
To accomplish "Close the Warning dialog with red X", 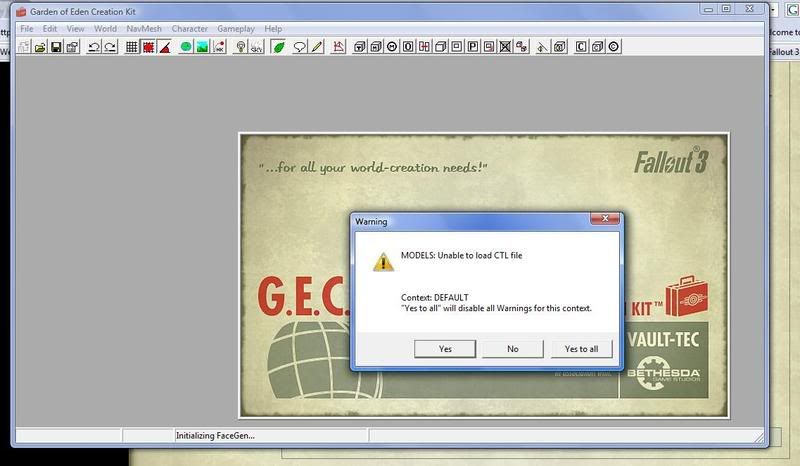I will pos(605,219).
